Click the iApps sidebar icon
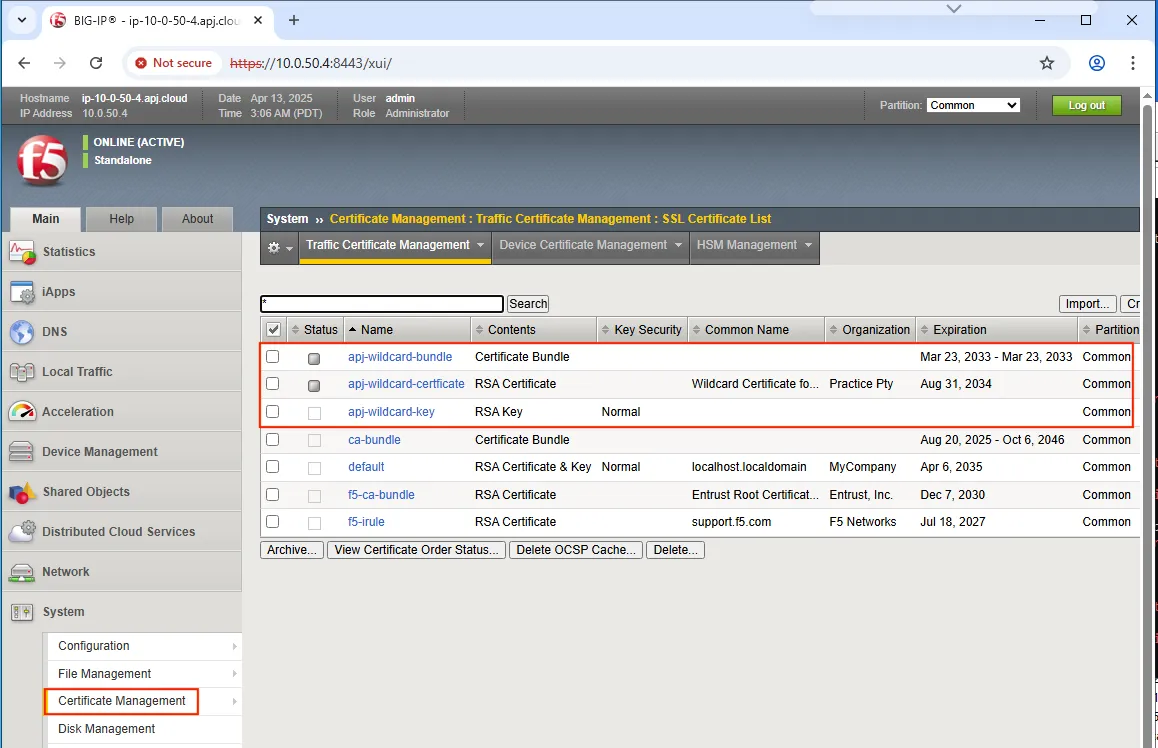 tap(22, 292)
